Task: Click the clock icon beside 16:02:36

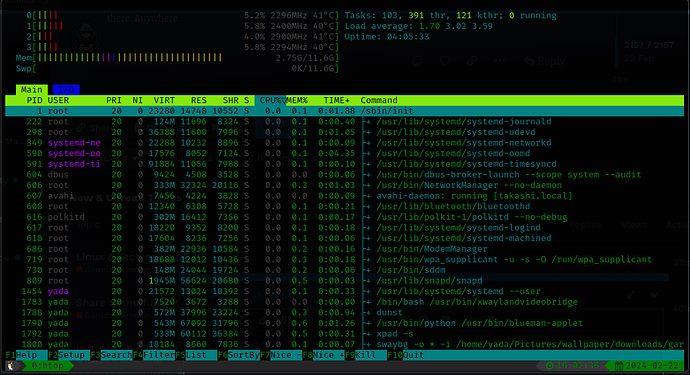Action: [x=550, y=366]
